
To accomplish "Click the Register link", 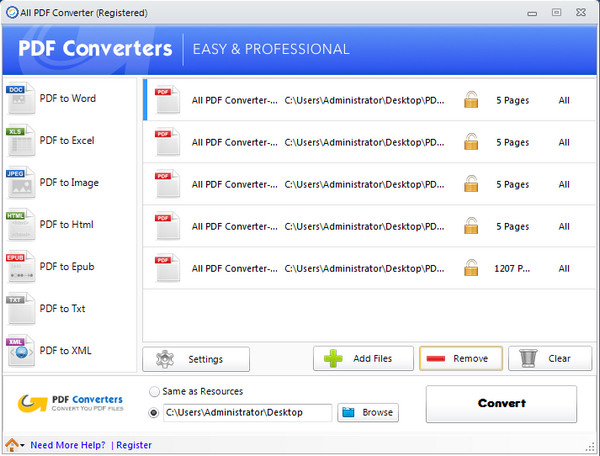I will [x=134, y=445].
